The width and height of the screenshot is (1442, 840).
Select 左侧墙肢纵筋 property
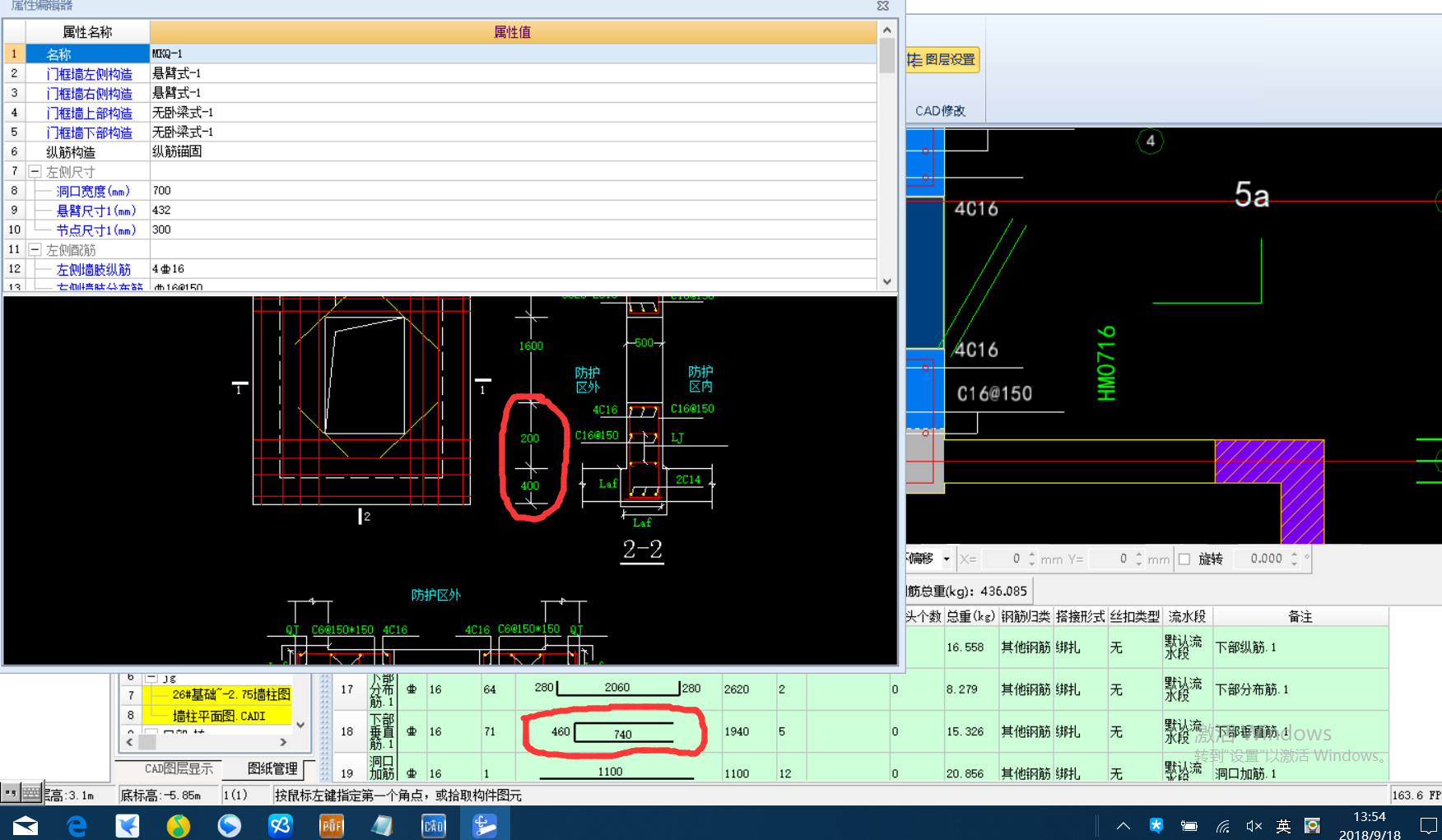[x=94, y=270]
